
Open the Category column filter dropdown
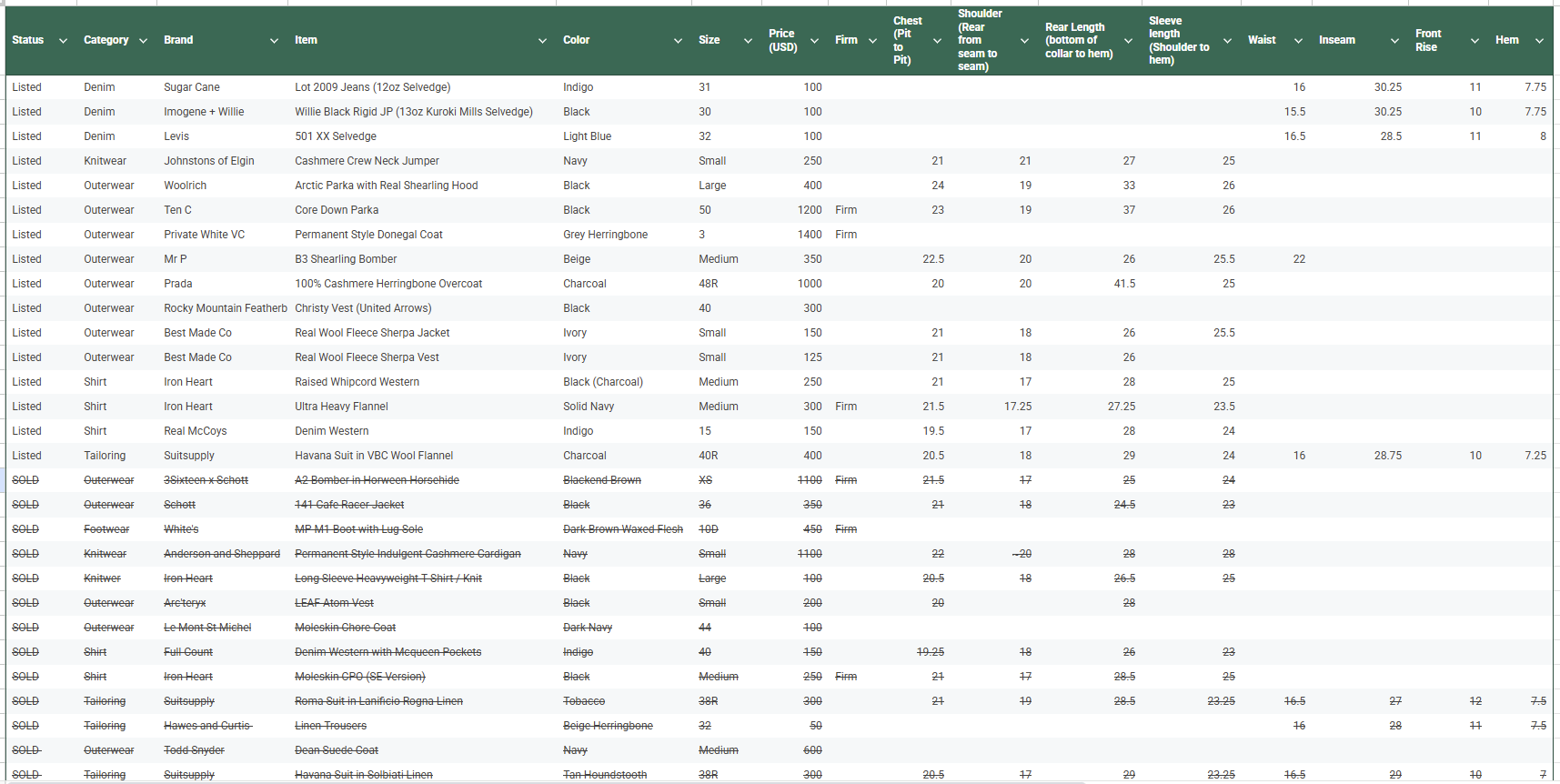(x=143, y=41)
